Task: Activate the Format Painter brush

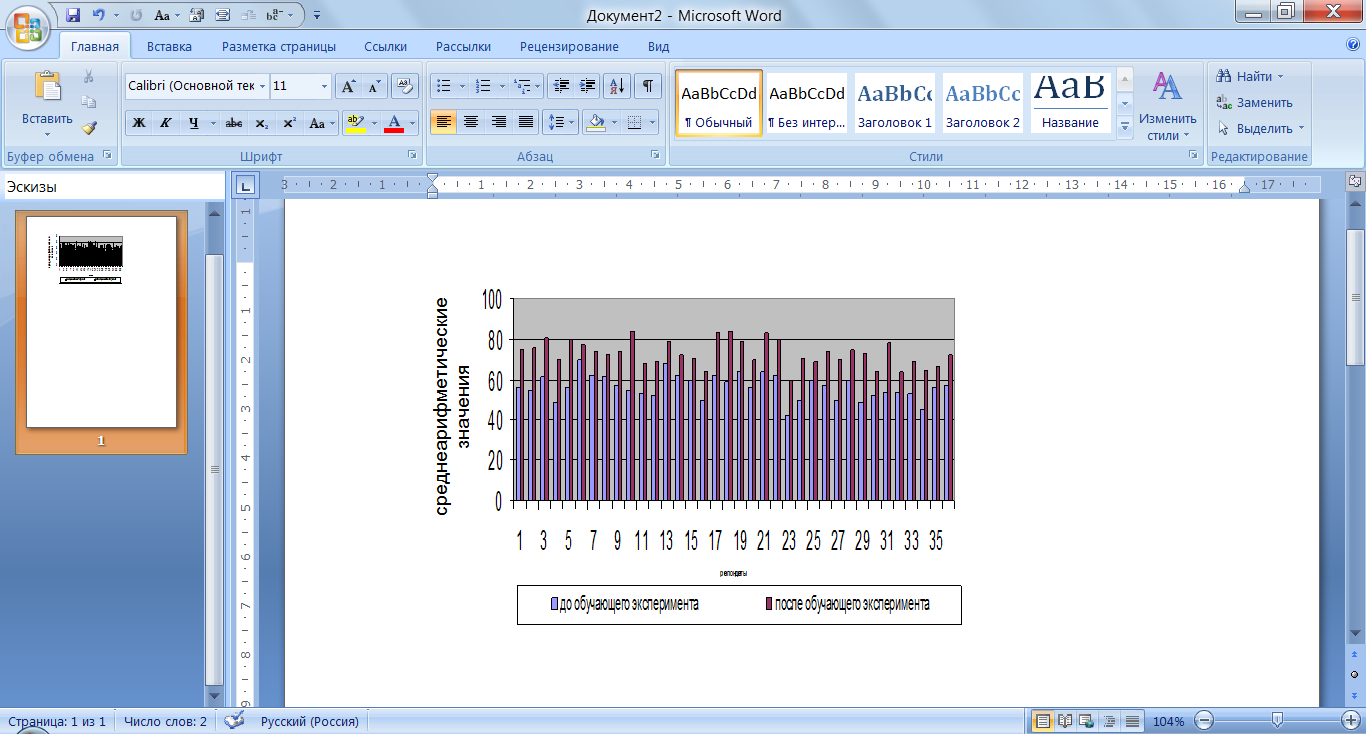Action: (x=88, y=128)
